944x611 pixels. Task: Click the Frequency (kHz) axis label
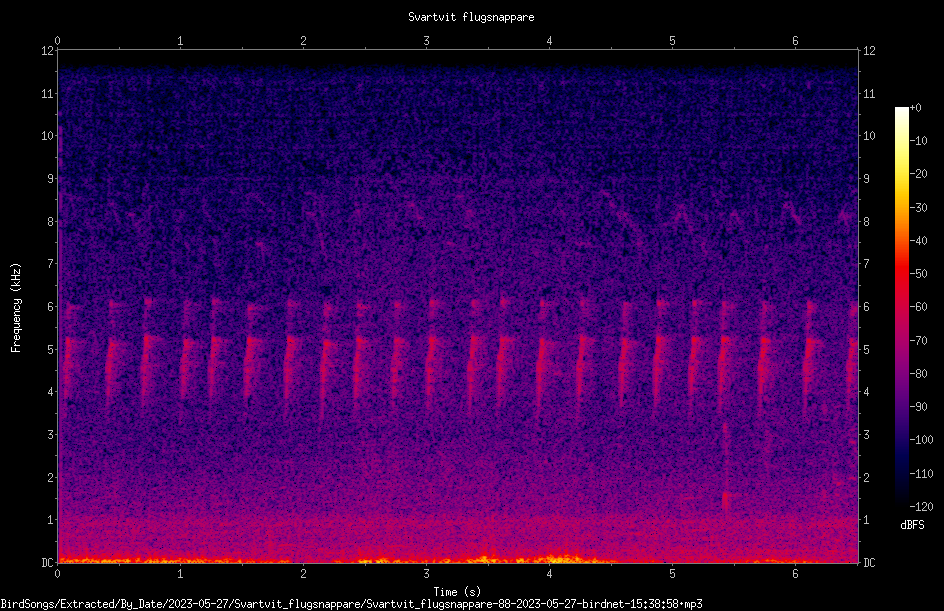(x=16, y=308)
